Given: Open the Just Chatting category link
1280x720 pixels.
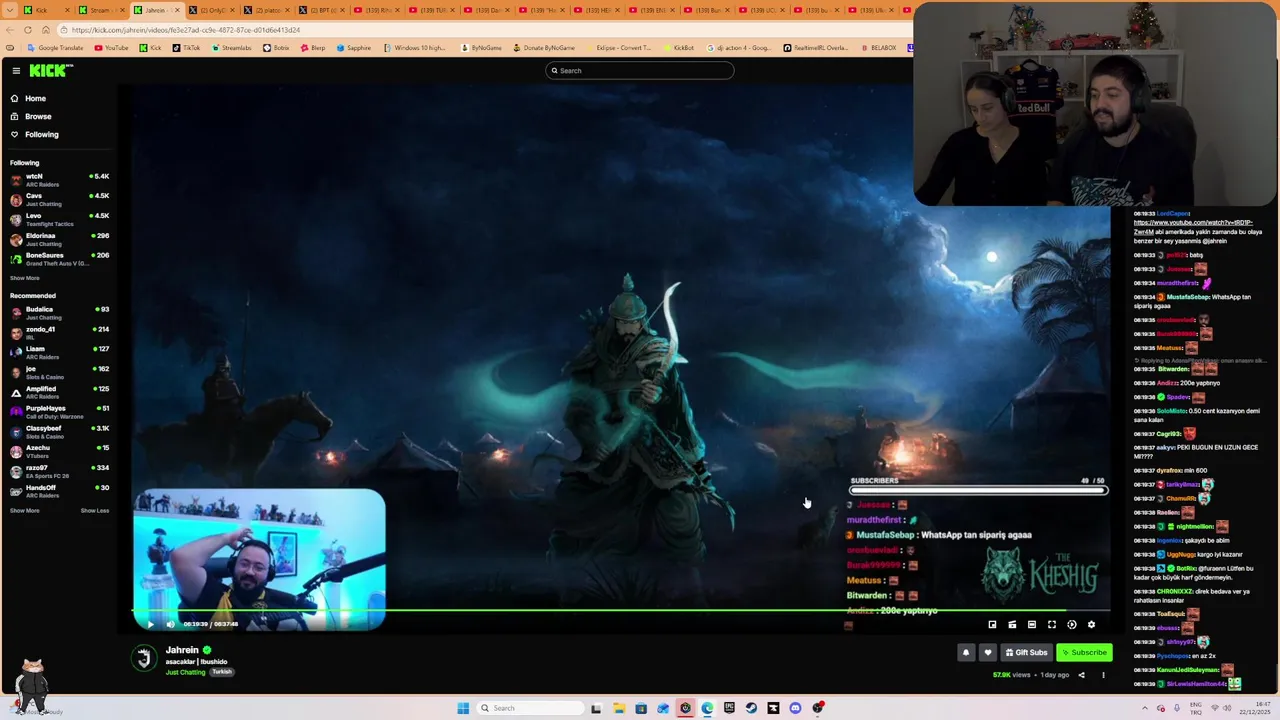Looking at the screenshot, I should click(x=185, y=672).
